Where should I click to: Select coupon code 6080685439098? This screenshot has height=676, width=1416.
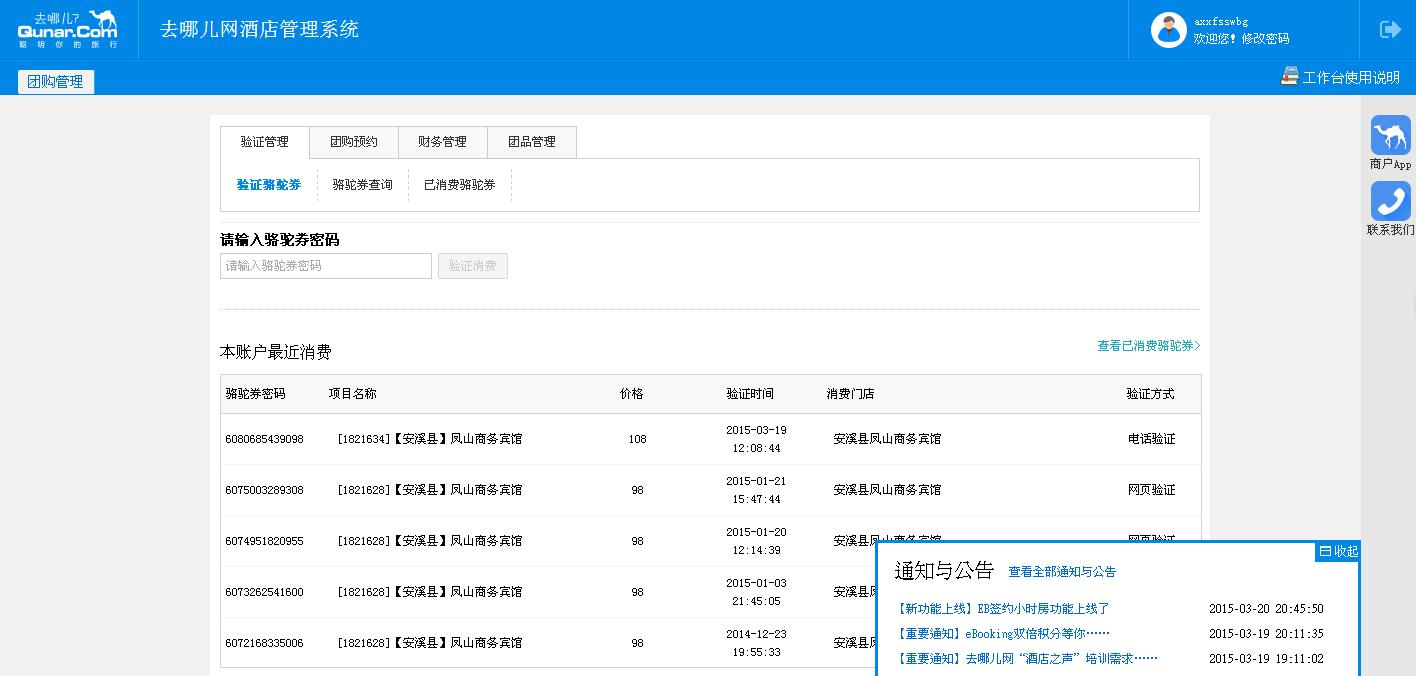265,439
